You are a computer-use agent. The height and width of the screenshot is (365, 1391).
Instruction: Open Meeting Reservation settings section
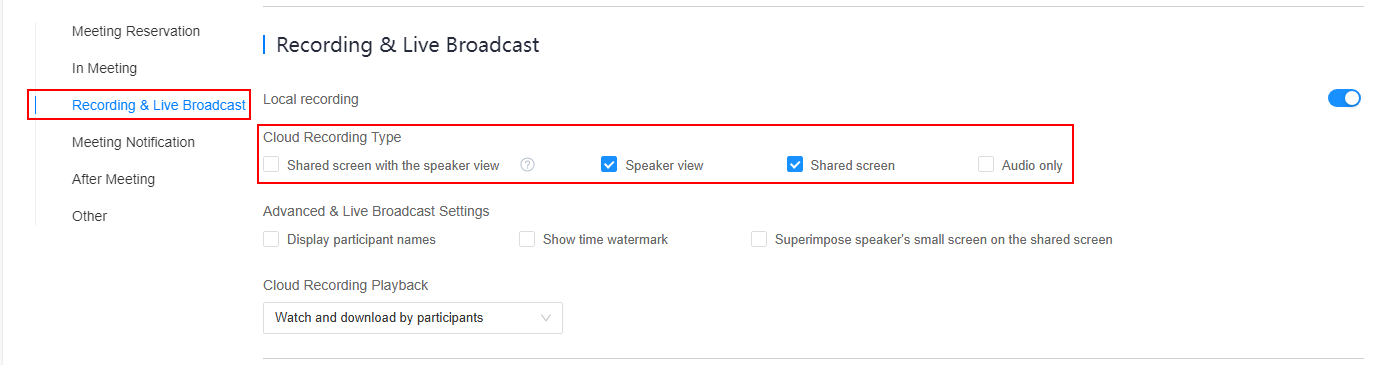tap(136, 31)
